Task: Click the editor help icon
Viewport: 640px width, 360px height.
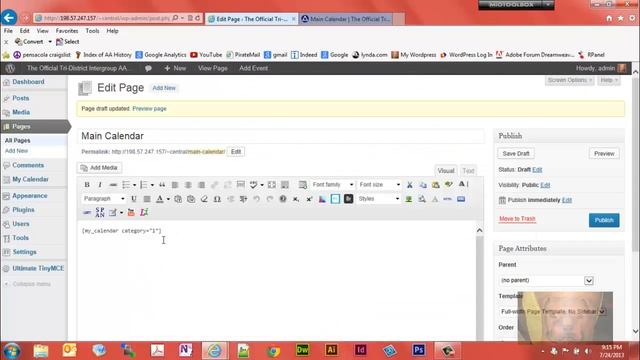Action: coord(283,199)
